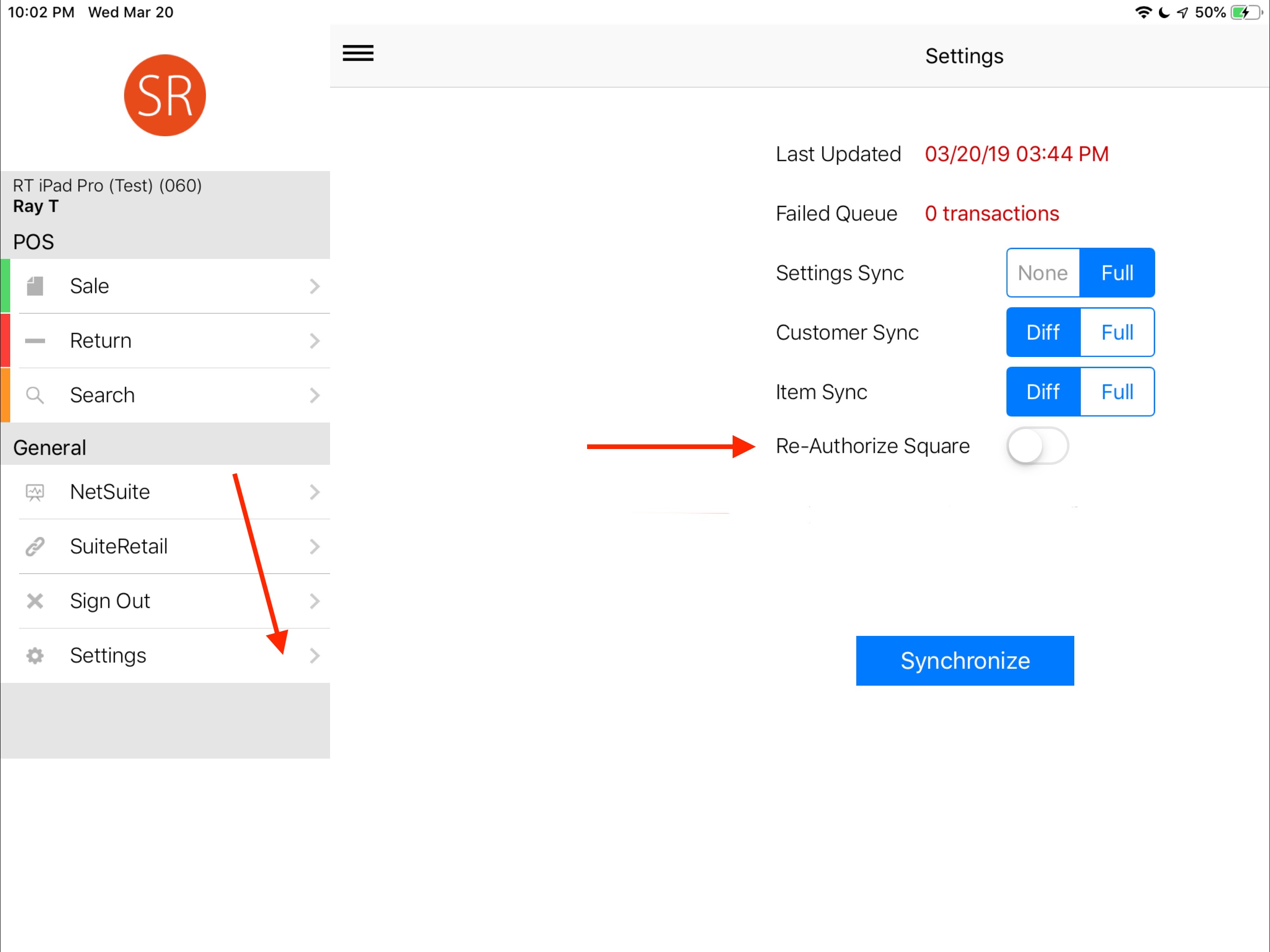
Task: Set Customer Sync to Full
Action: (x=1117, y=332)
